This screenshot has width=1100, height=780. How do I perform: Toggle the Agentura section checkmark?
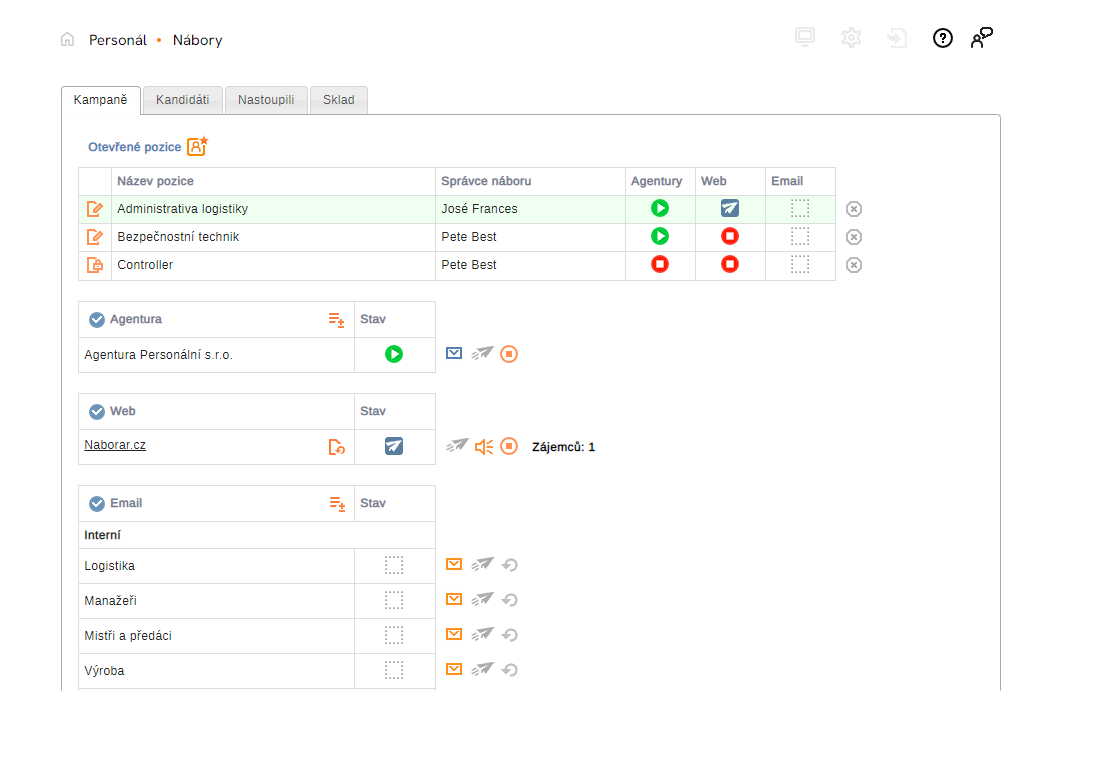pos(97,320)
